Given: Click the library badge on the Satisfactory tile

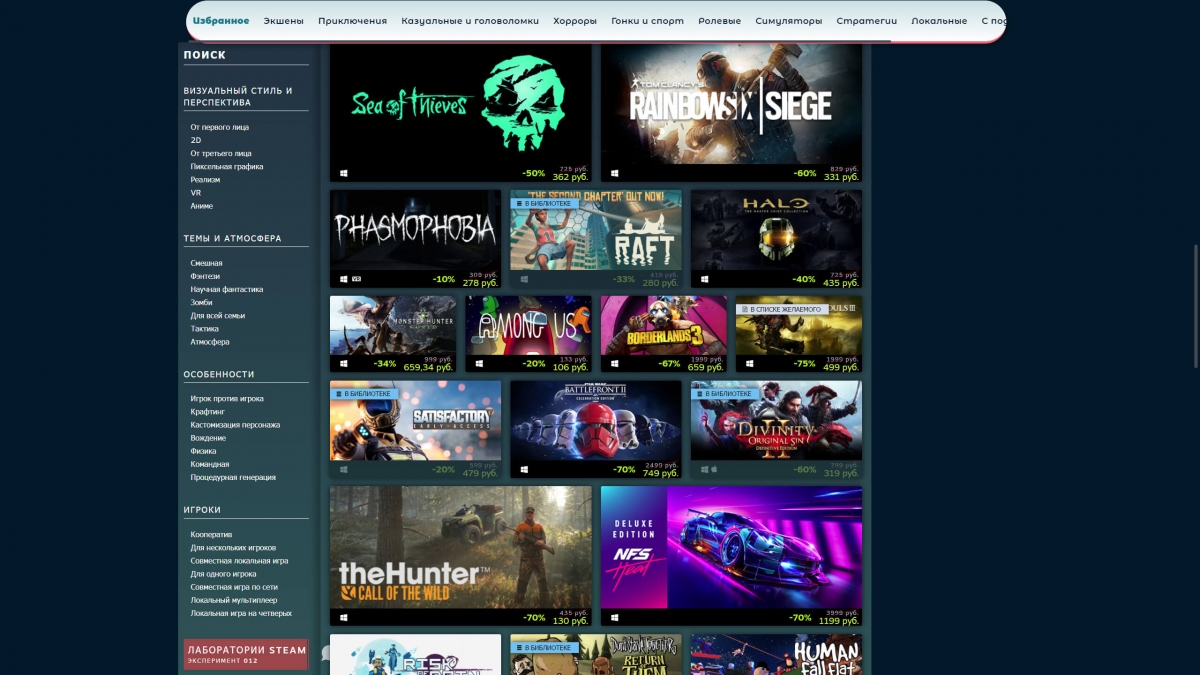Looking at the screenshot, I should tap(365, 393).
